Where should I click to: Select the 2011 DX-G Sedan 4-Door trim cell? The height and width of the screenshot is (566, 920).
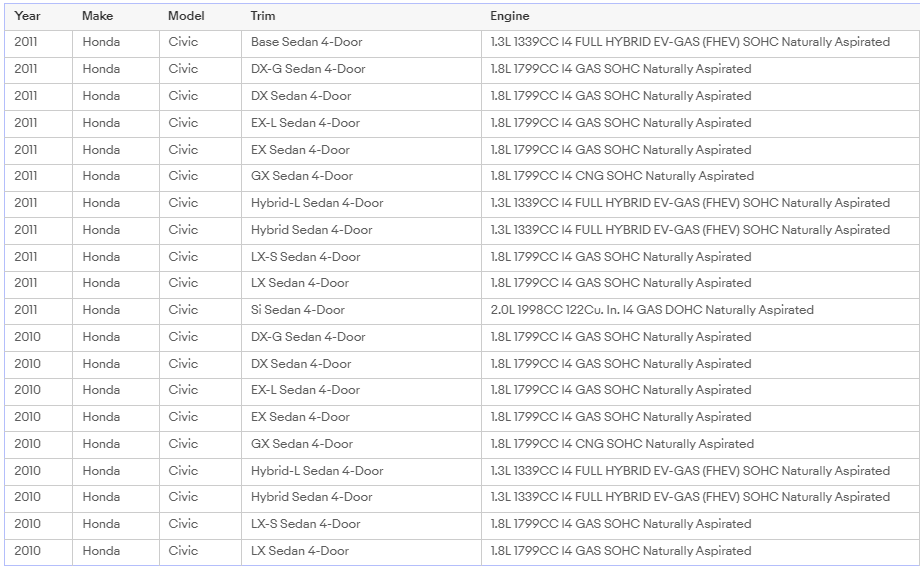coord(308,69)
